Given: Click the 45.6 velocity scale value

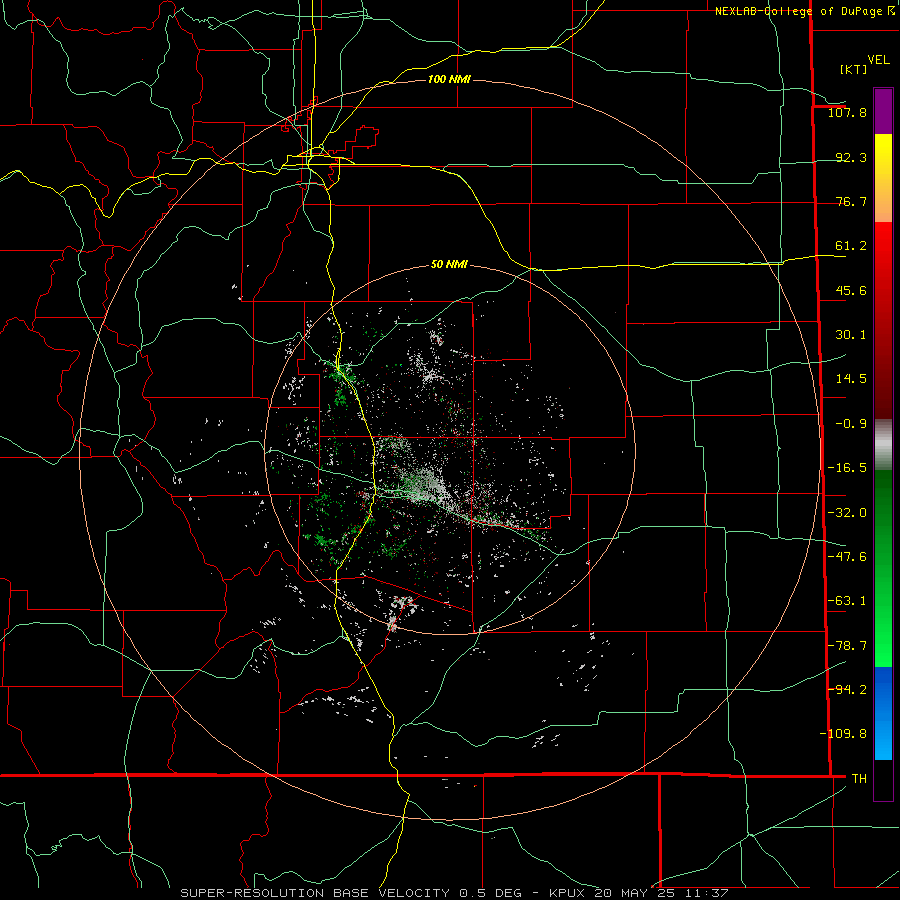Looking at the screenshot, I should (x=851, y=290).
